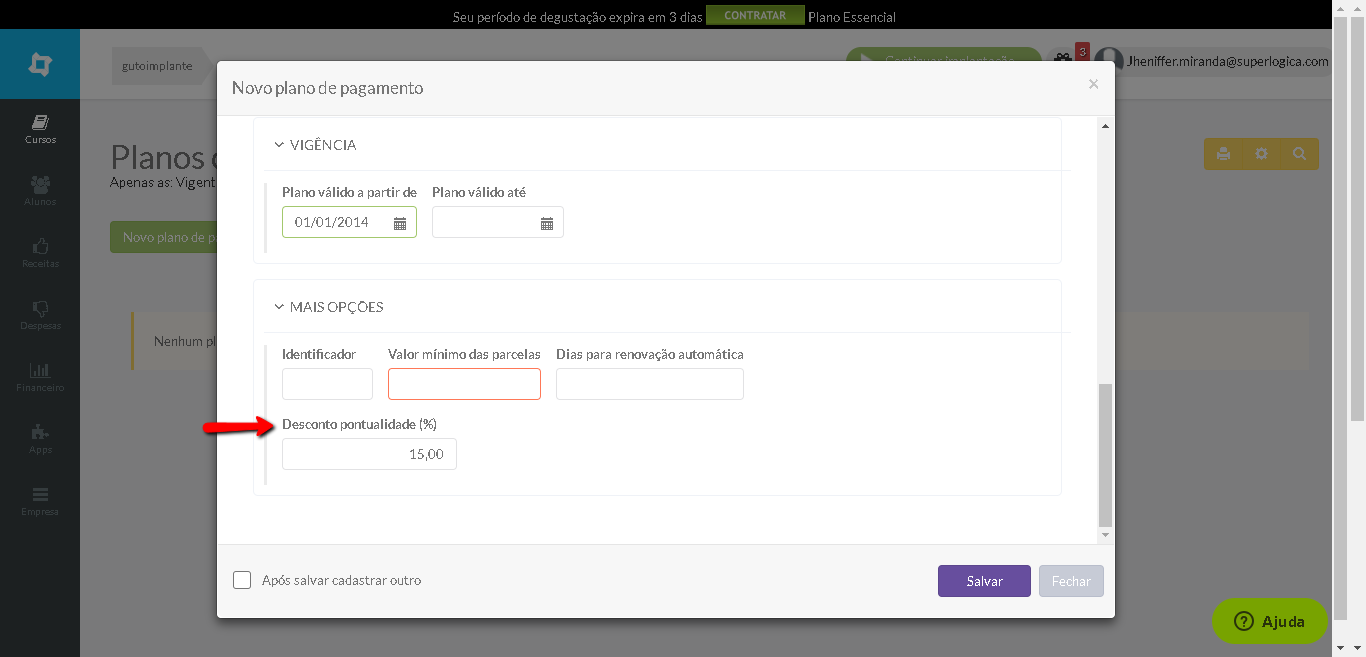The height and width of the screenshot is (657, 1366).
Task: Open the Receitas thumbs-up icon
Action: (40, 246)
